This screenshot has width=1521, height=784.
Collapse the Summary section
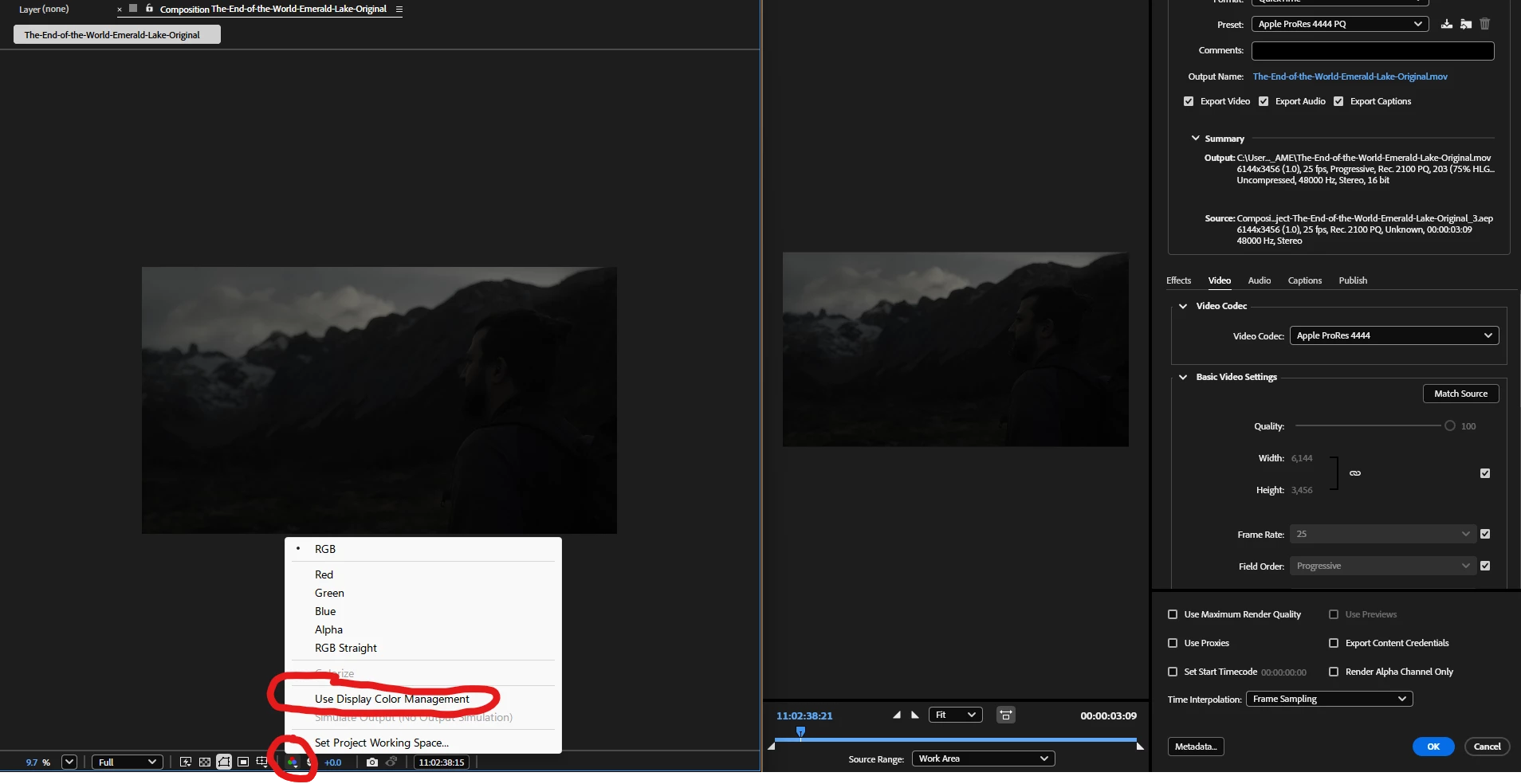coord(1195,138)
